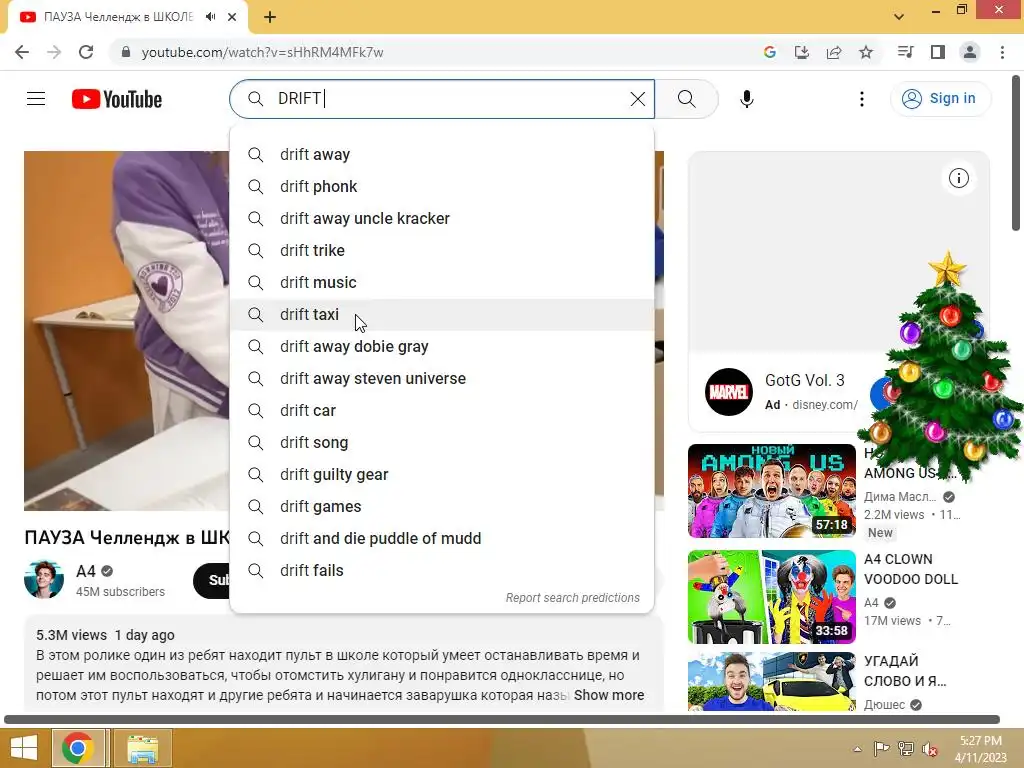This screenshot has width=1024, height=768.
Task: Start voice search with microphone icon
Action: (747, 99)
